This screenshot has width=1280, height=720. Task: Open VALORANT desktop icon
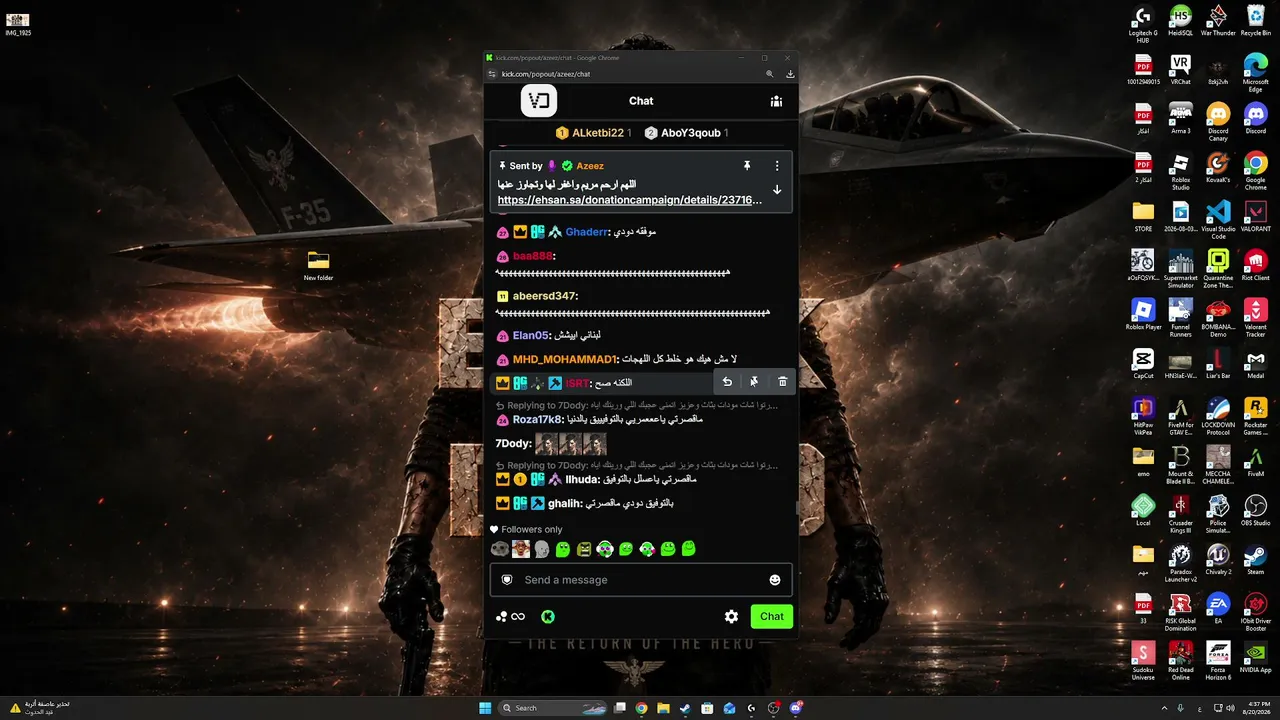(x=1256, y=216)
